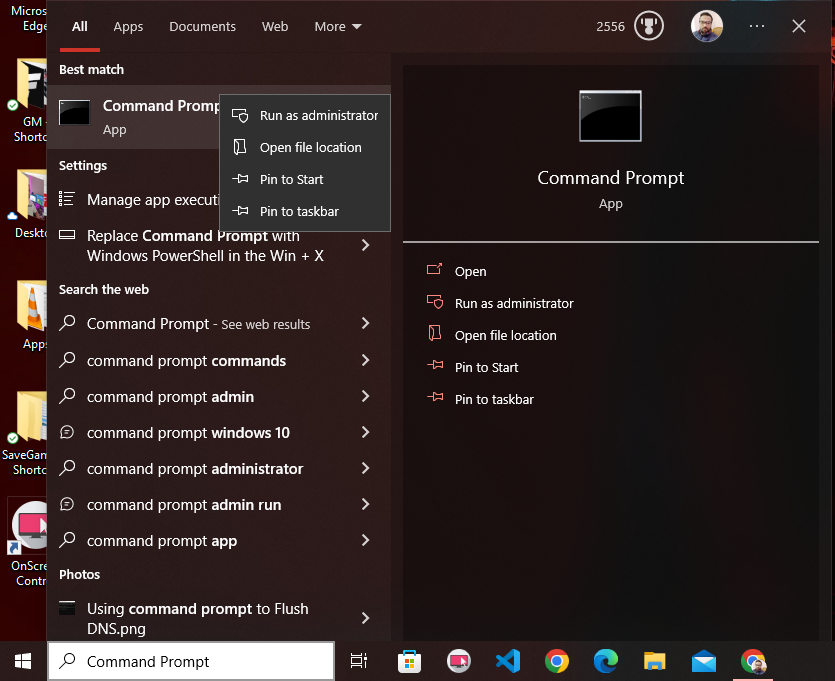Image resolution: width=835 pixels, height=681 pixels.
Task: Open File Explorer from the taskbar
Action: [654, 661]
